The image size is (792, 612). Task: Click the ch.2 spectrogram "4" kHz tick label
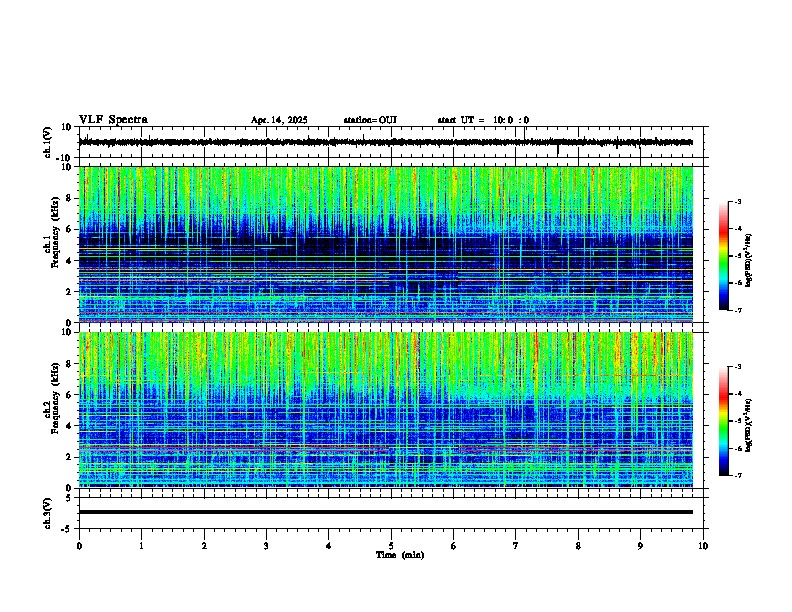(69, 426)
